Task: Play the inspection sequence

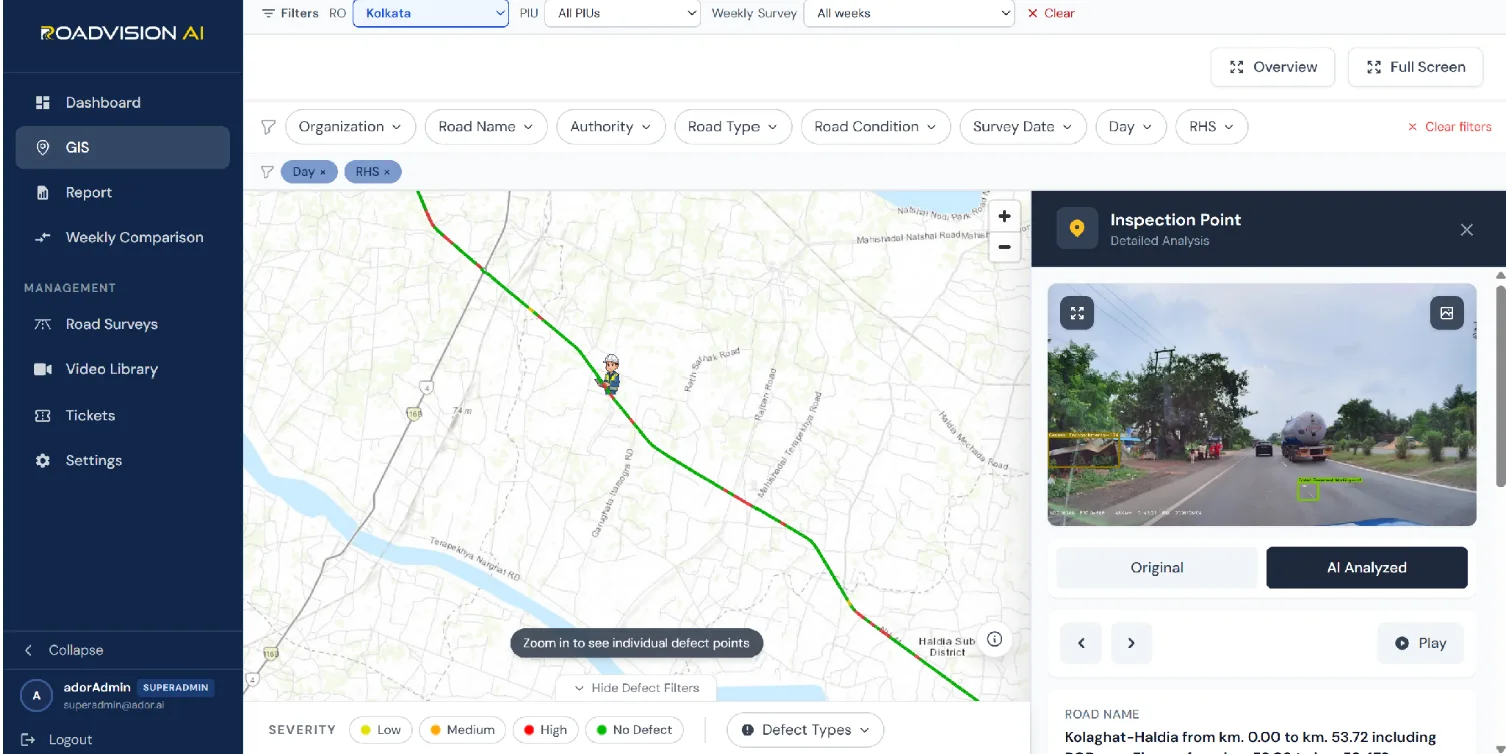Action: pos(1420,643)
